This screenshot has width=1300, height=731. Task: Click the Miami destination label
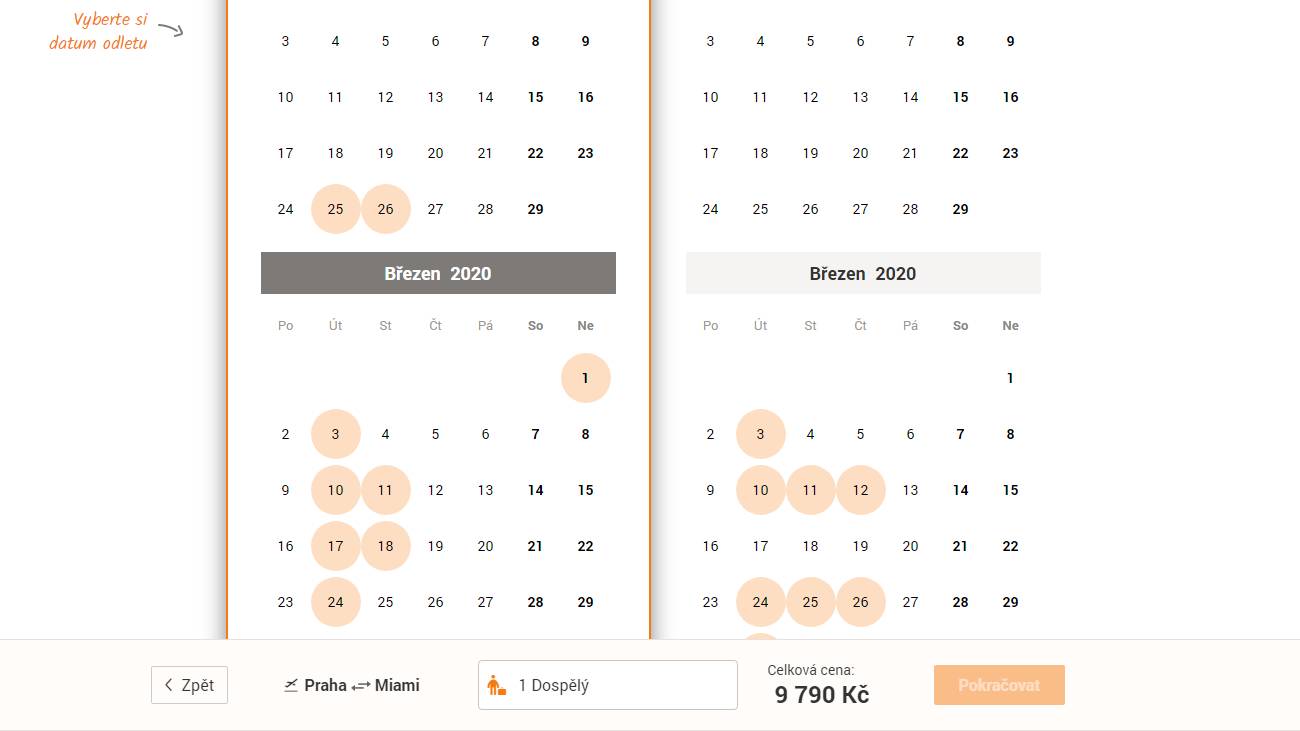click(397, 685)
